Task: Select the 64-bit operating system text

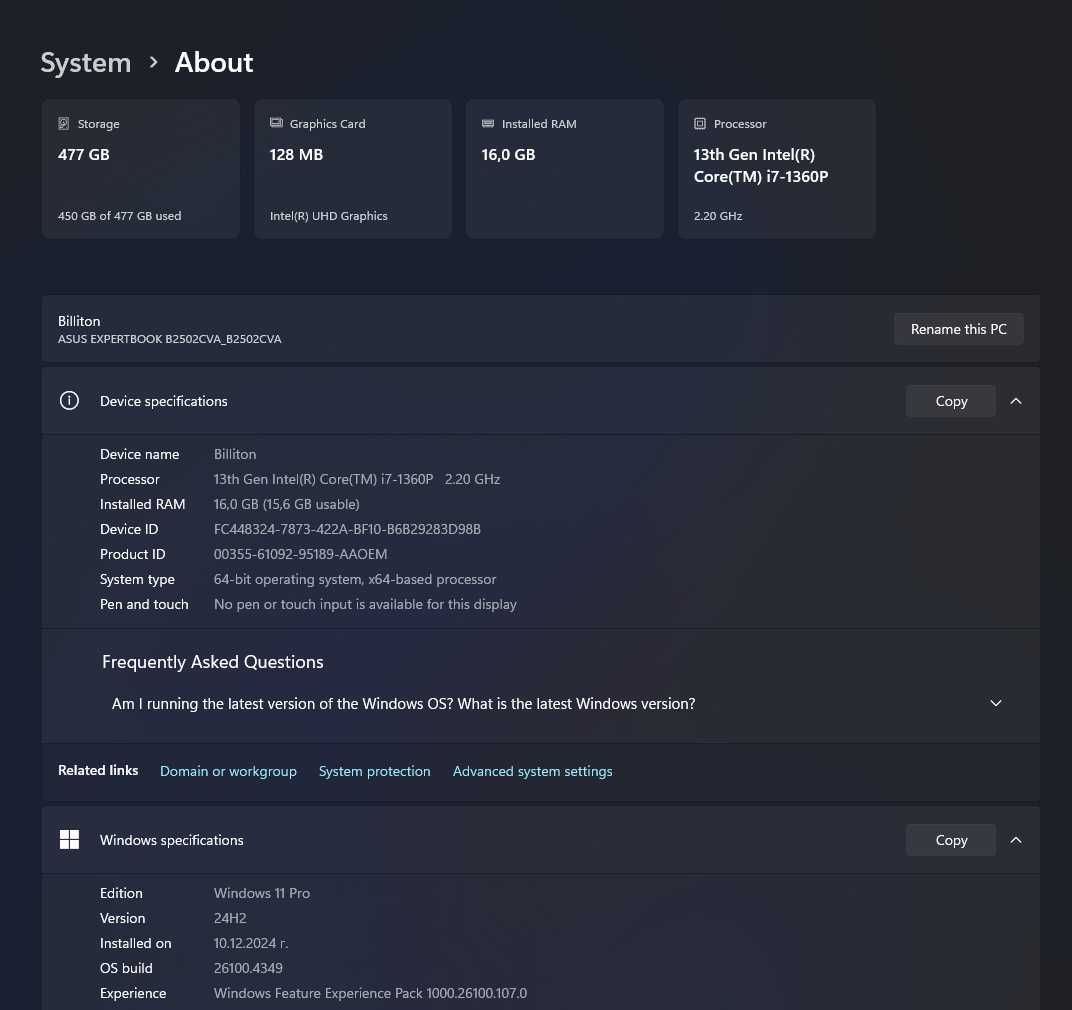Action: [355, 579]
